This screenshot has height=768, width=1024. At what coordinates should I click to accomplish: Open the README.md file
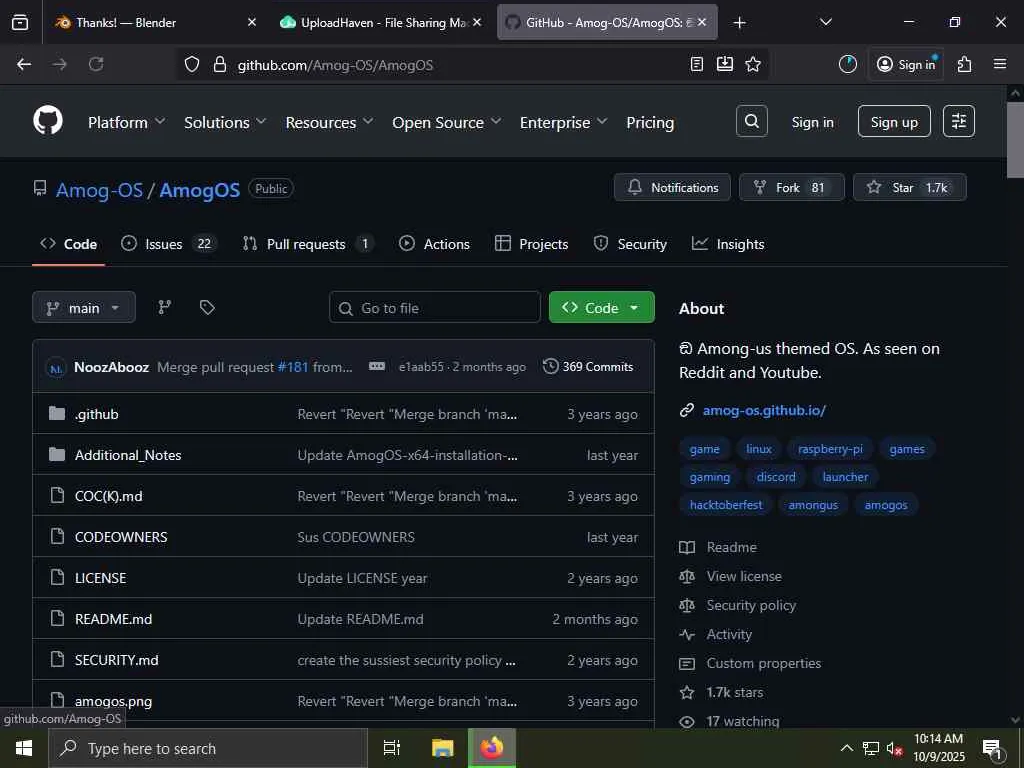(x=114, y=619)
